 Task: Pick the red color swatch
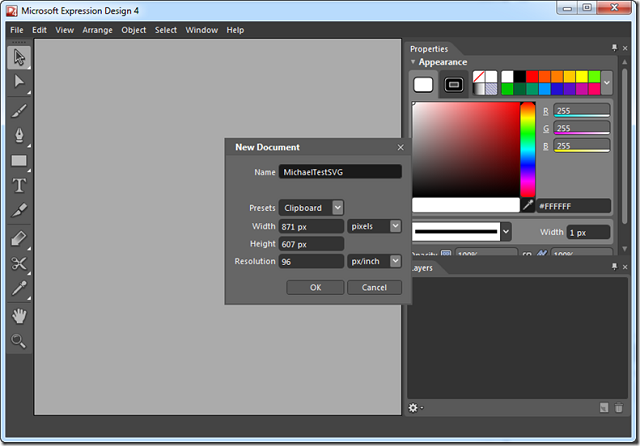pyautogui.click(x=532, y=76)
